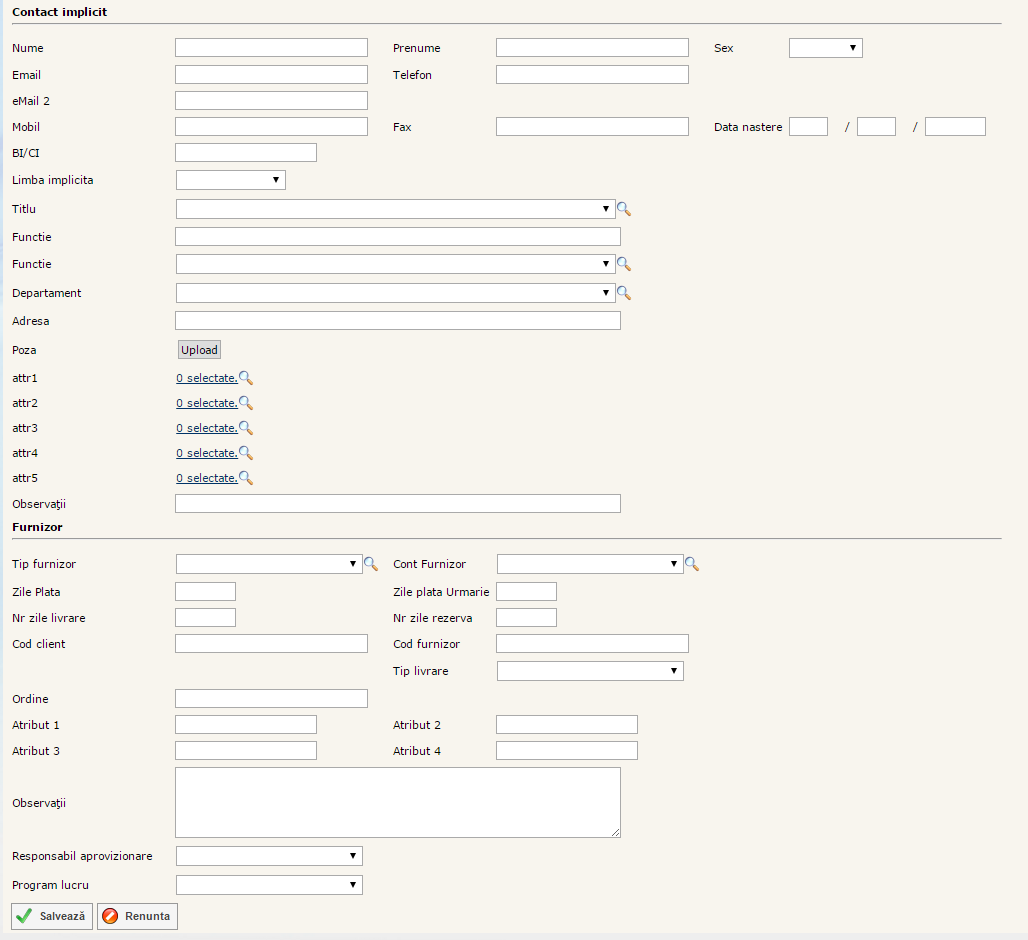This screenshot has width=1028, height=940.
Task: Click the magnifier icon beside attr3
Action: point(246,428)
